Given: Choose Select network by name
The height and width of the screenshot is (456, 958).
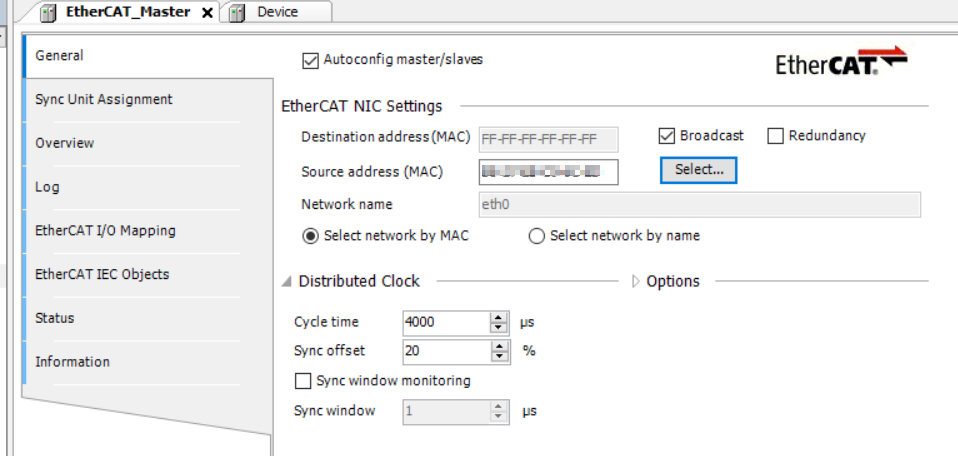Looking at the screenshot, I should 536,236.
